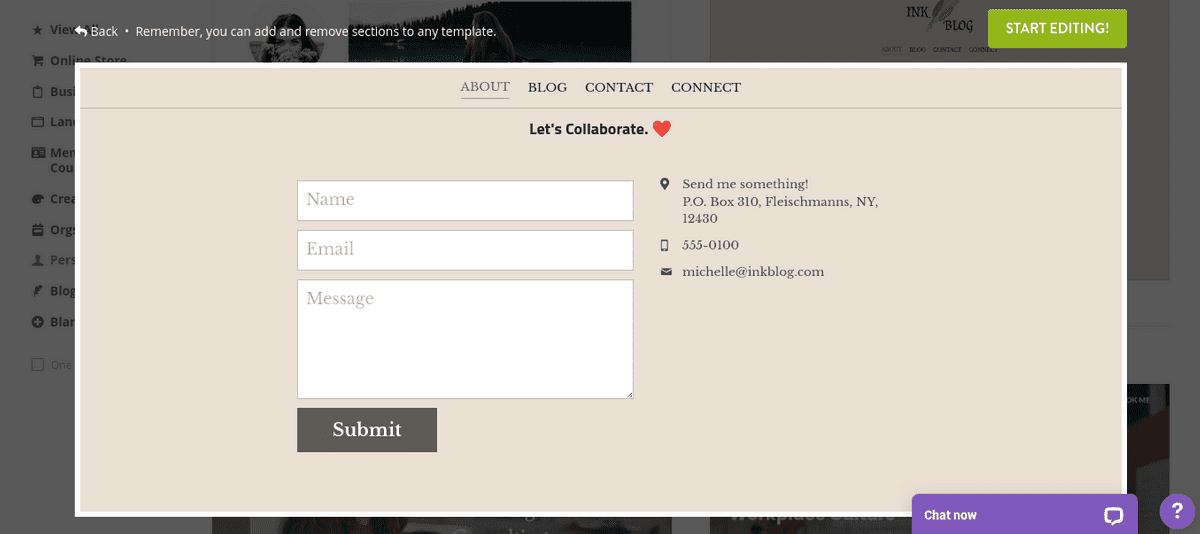Focus the Email input field
The width and height of the screenshot is (1200, 534).
pos(465,250)
